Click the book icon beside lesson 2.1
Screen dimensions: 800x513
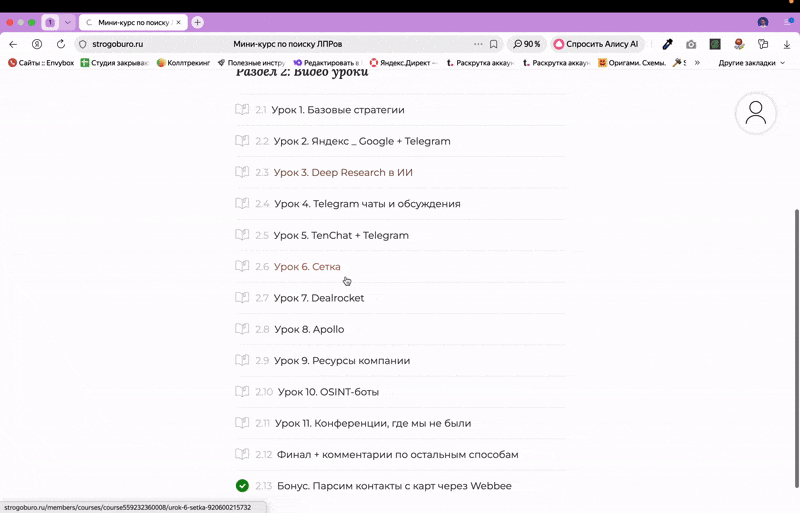242,109
